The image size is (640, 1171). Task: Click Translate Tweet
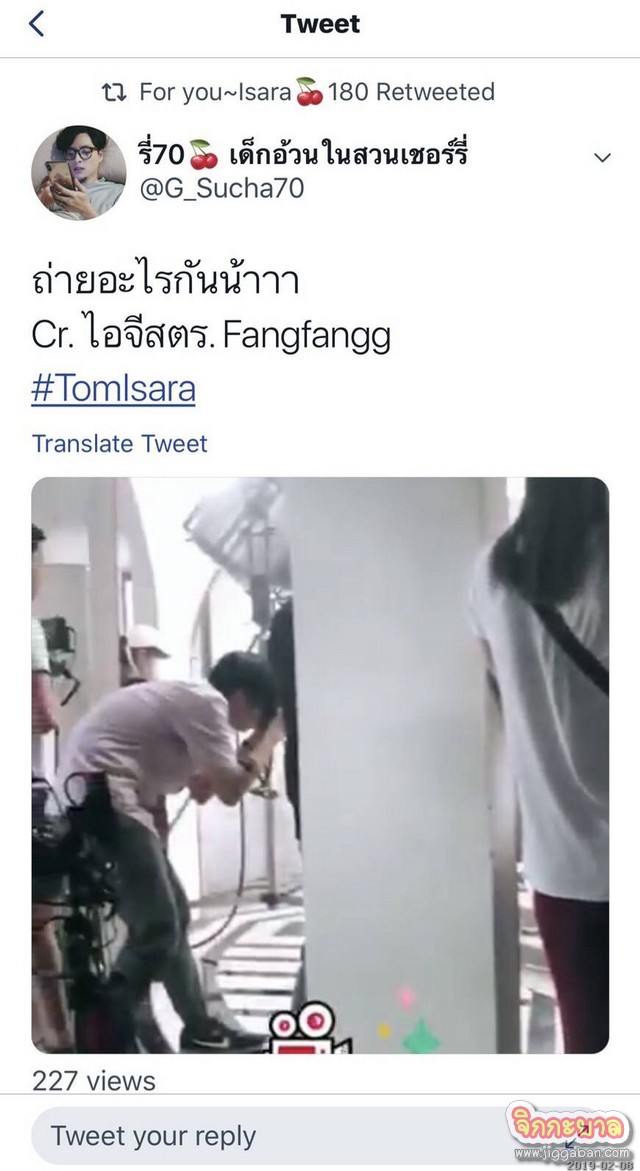tap(119, 444)
